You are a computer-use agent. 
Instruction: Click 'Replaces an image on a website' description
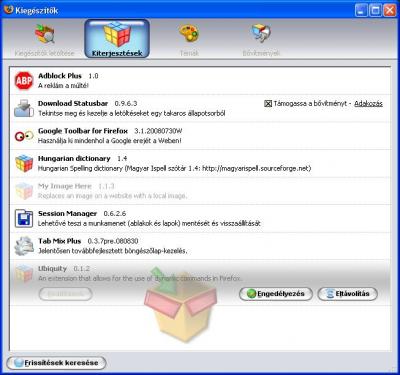pyautogui.click(x=112, y=196)
